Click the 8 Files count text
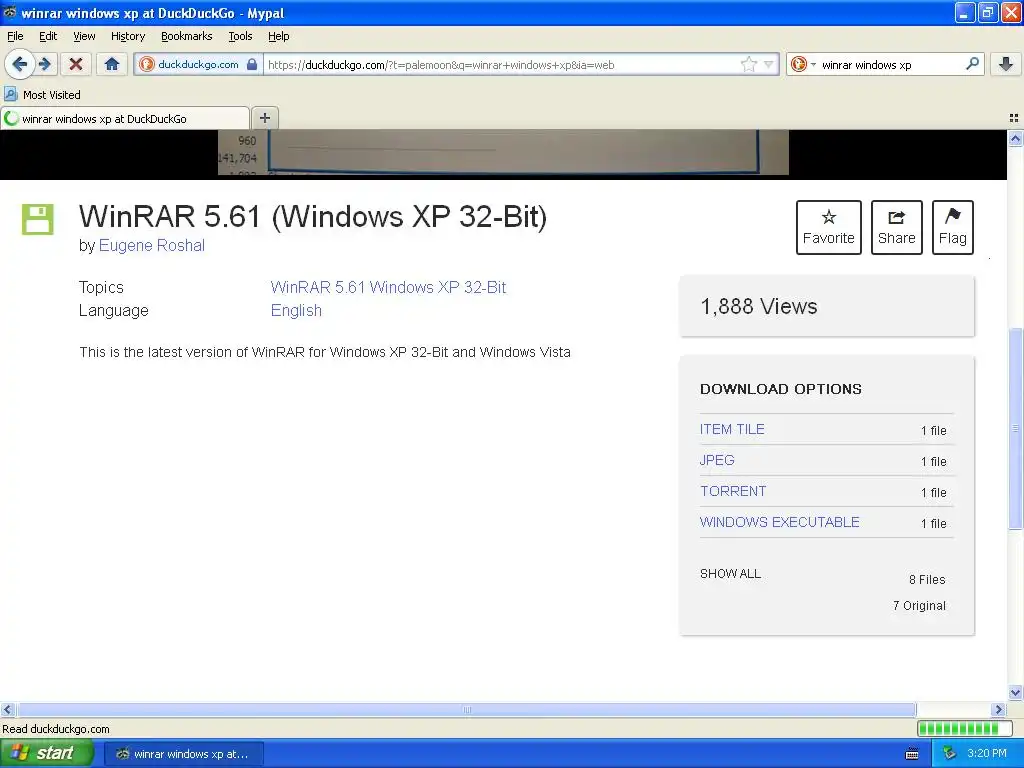 [927, 579]
